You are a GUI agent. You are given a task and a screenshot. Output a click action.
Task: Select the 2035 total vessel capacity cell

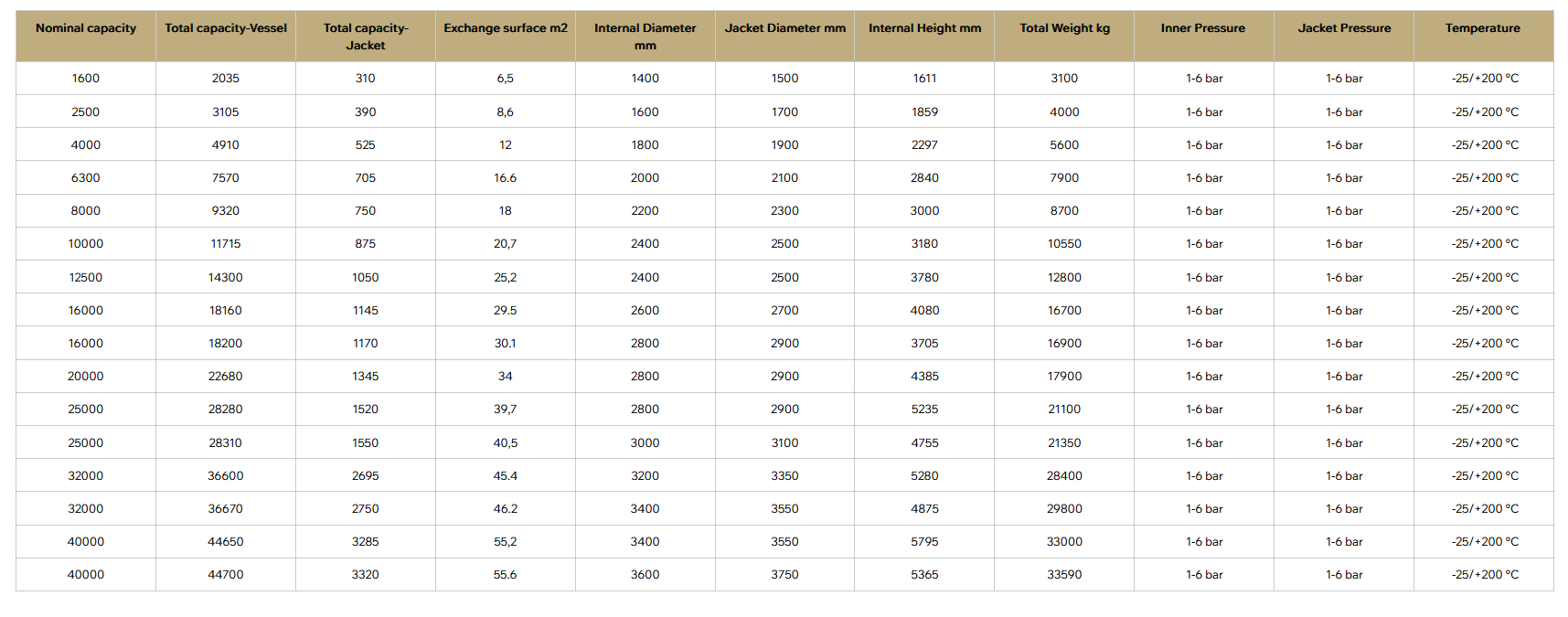226,79
